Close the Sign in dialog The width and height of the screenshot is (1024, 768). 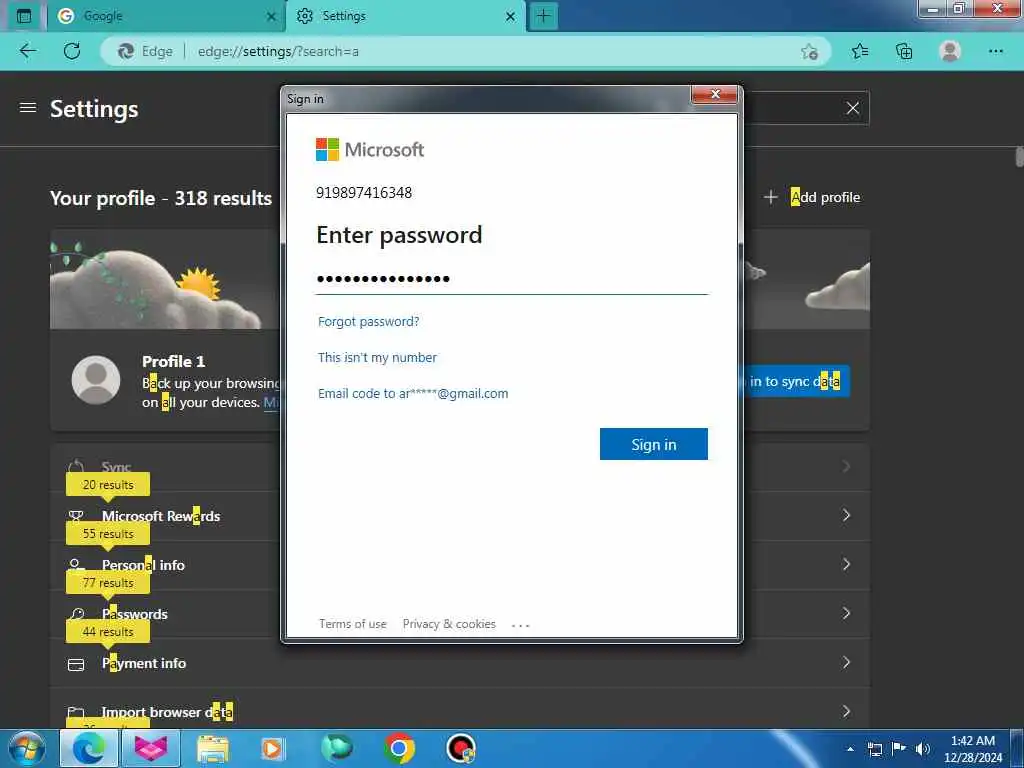coord(714,94)
